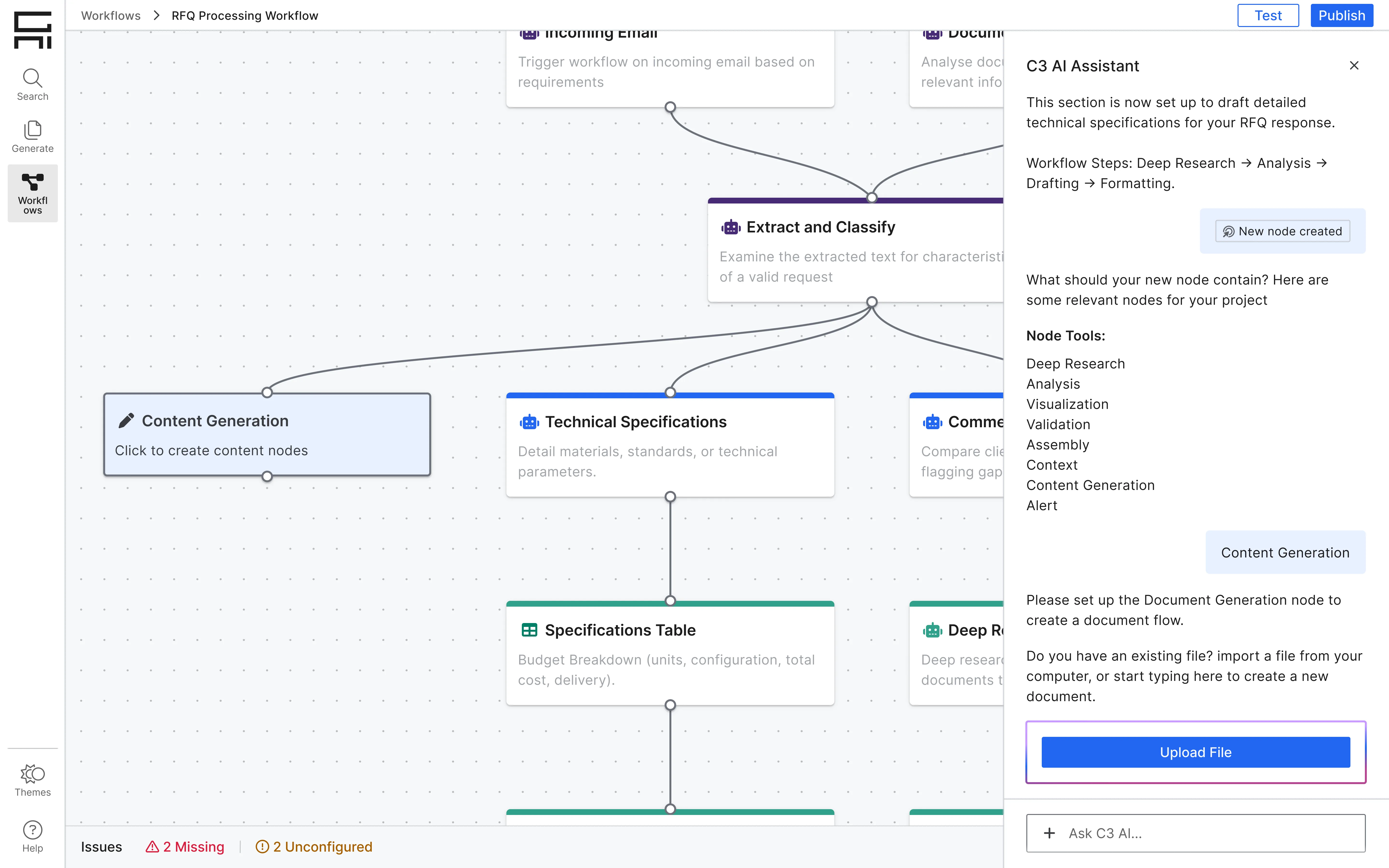The image size is (1389, 868).
Task: Click the Test button
Action: [1268, 15]
